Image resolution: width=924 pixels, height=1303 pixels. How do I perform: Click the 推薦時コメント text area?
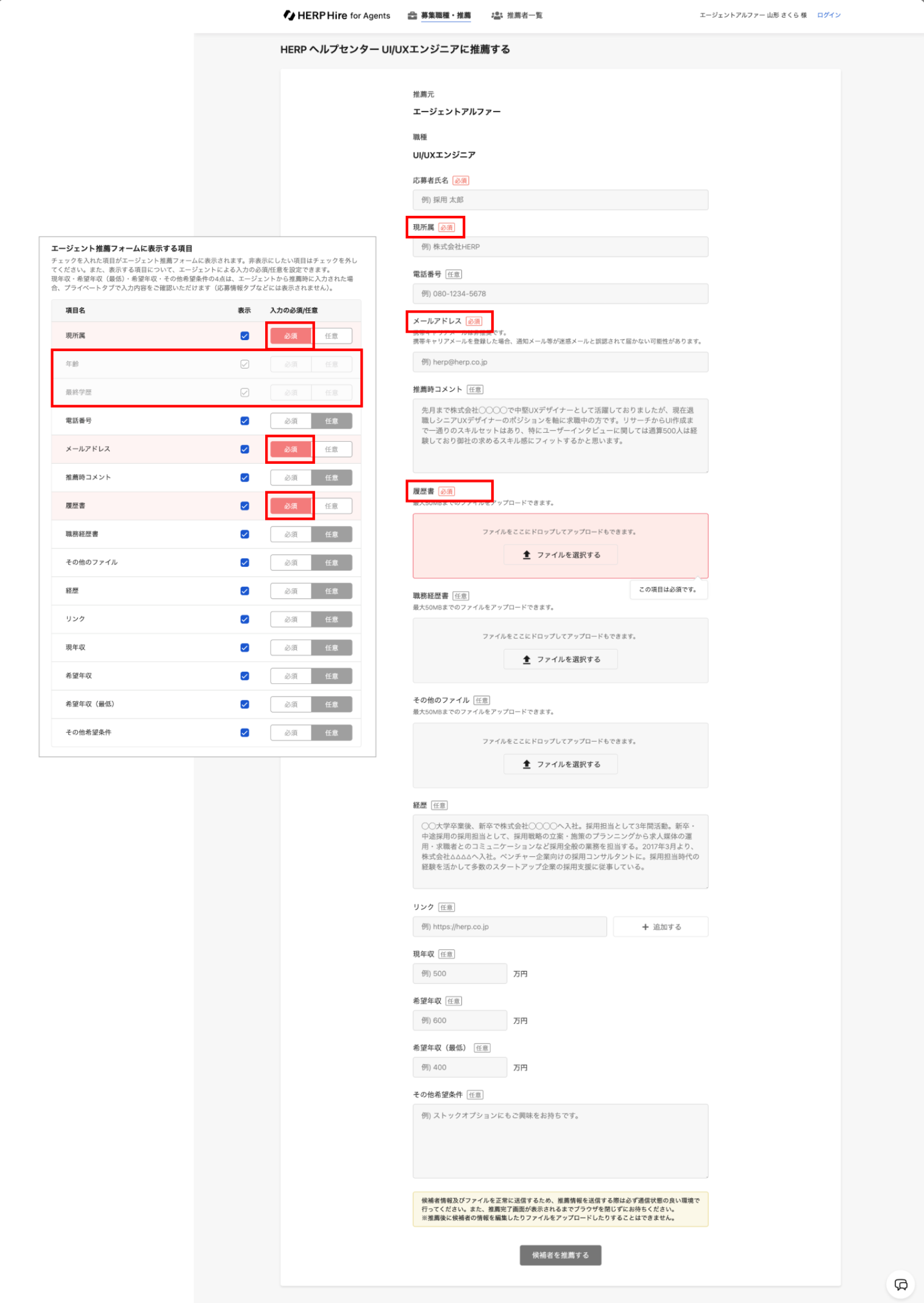560,436
